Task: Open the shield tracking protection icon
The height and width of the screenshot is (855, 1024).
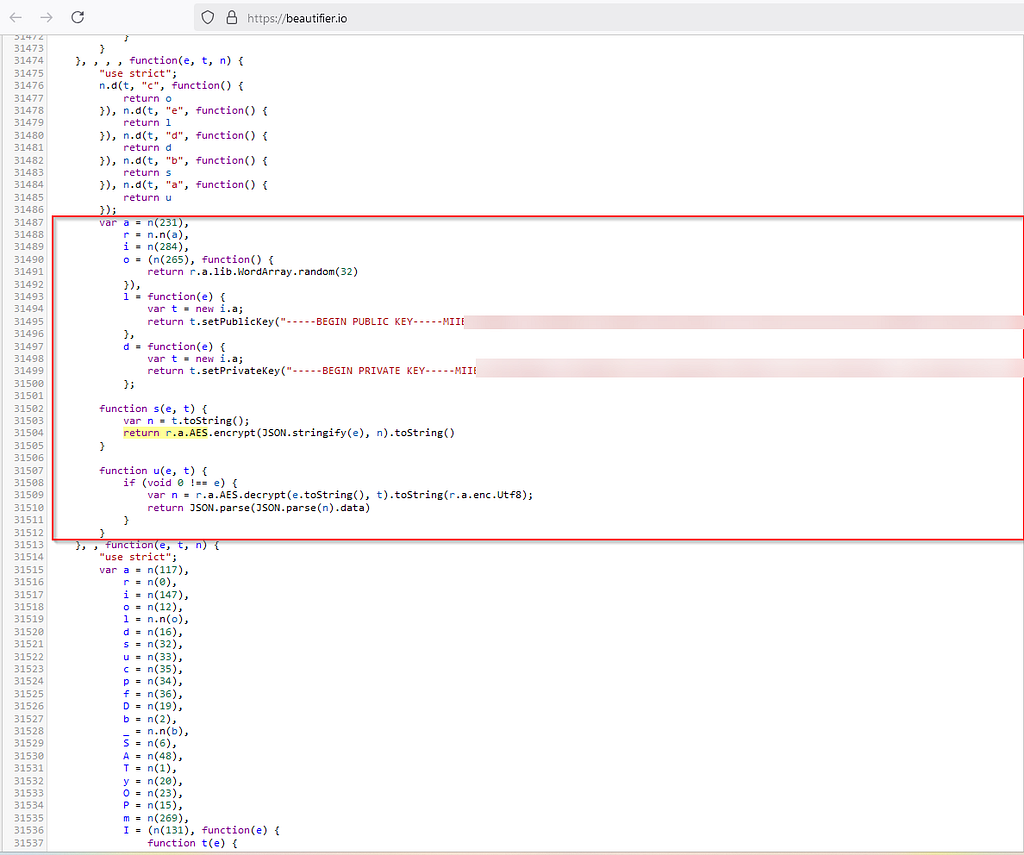Action: 208,18
